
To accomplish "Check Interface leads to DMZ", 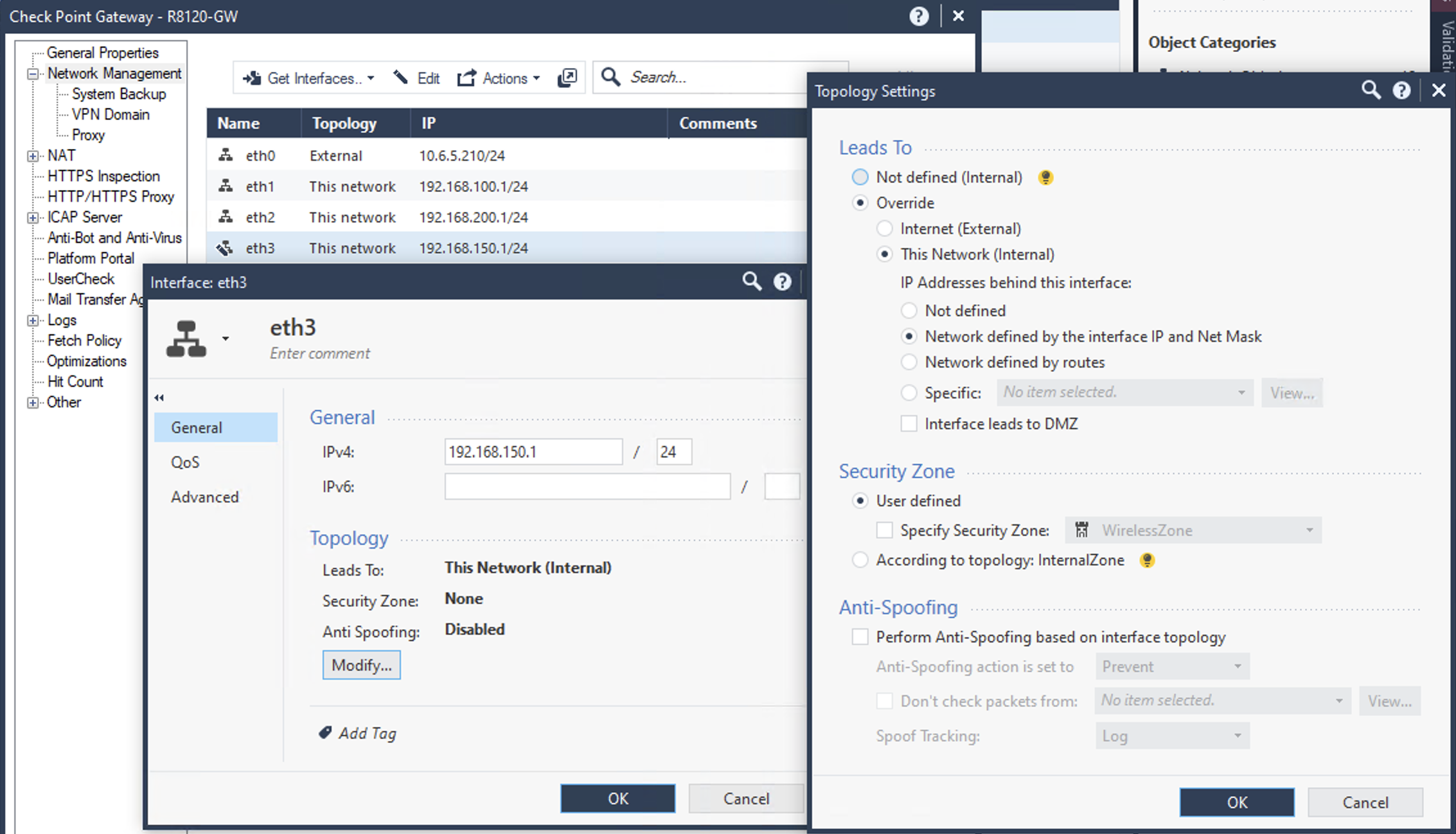I will [x=909, y=423].
